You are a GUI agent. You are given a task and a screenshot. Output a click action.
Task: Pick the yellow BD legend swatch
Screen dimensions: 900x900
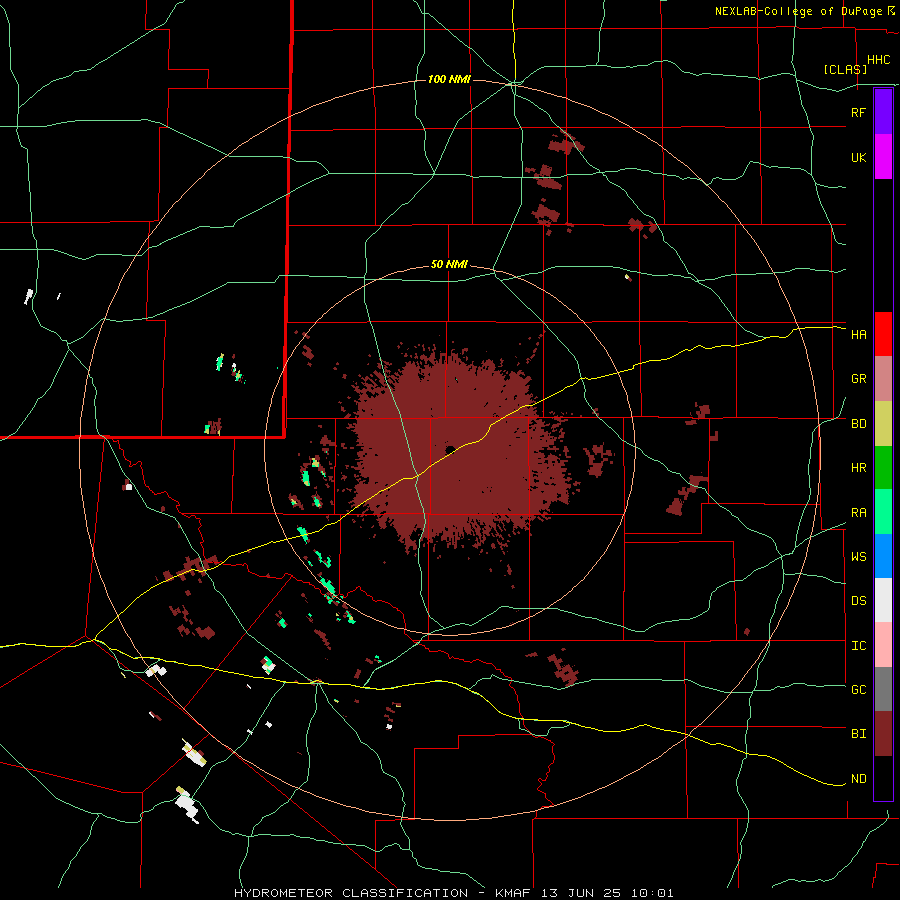883,424
